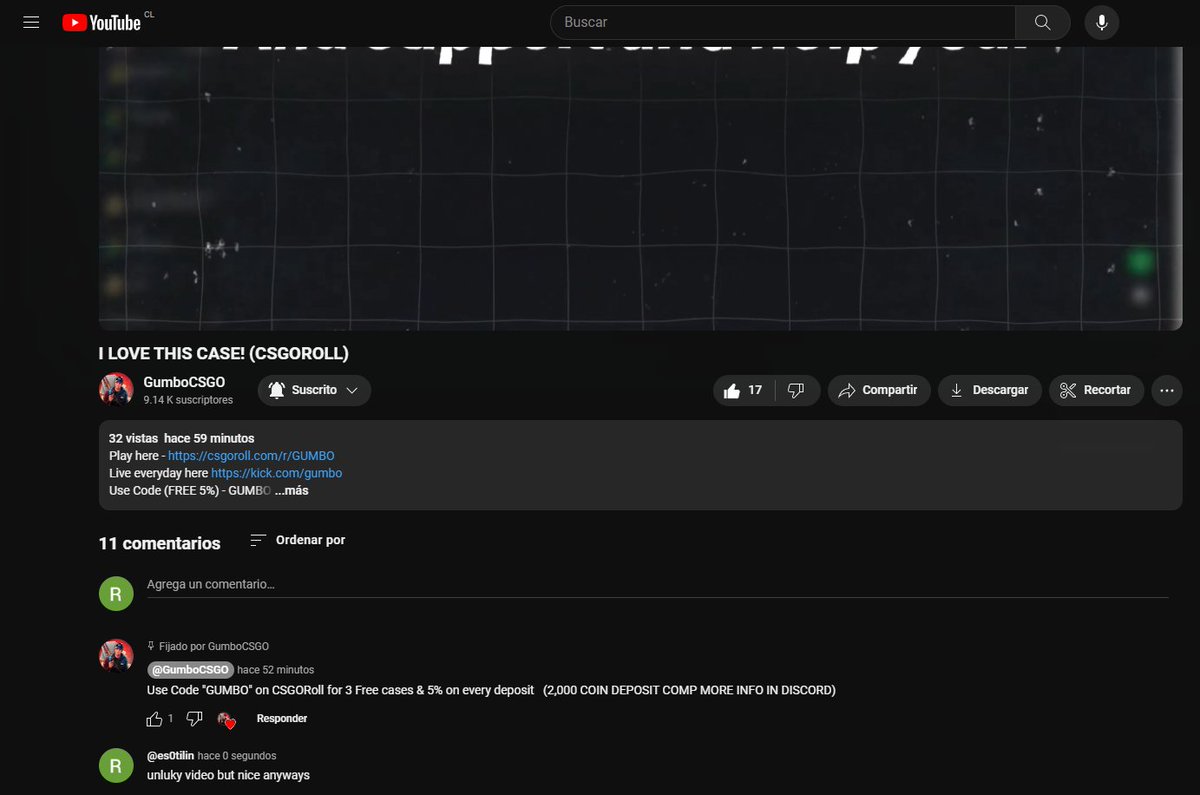Click 32 vistas hace 59 minutos text

coord(181,438)
